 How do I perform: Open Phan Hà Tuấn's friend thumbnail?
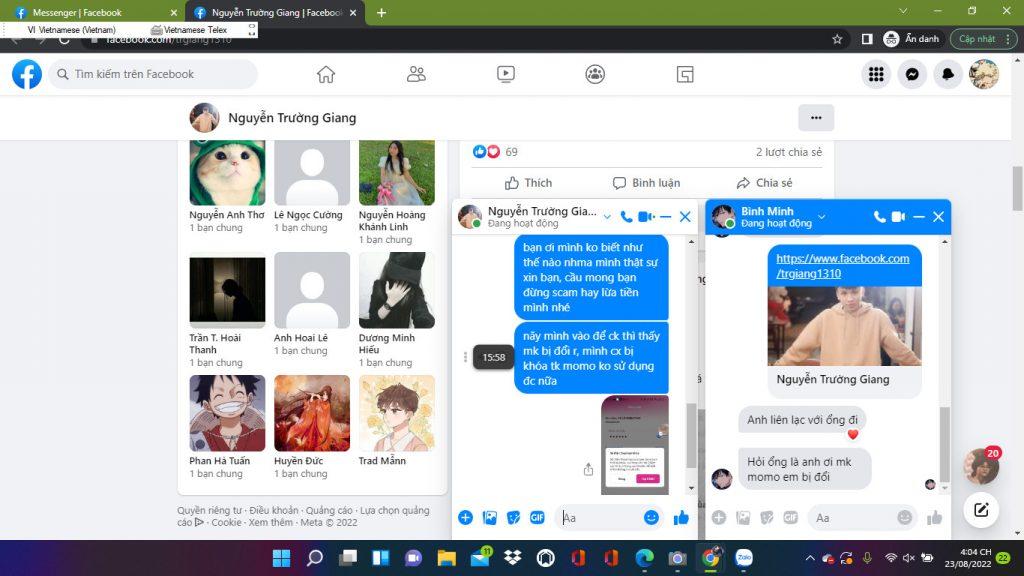point(227,413)
